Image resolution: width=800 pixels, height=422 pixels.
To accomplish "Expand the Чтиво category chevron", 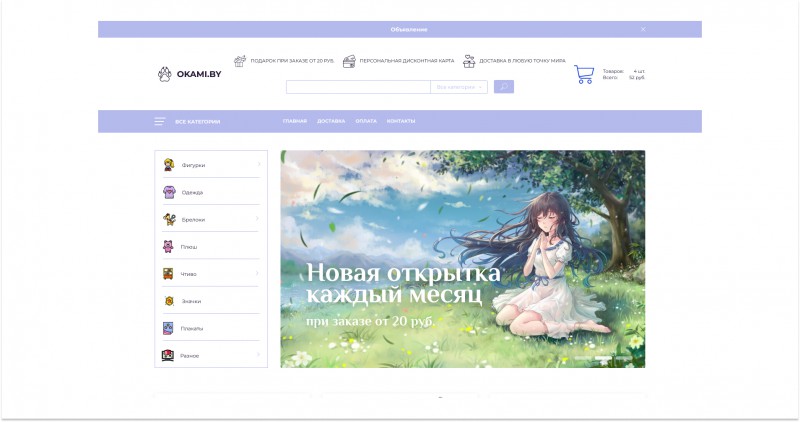I will [x=257, y=273].
